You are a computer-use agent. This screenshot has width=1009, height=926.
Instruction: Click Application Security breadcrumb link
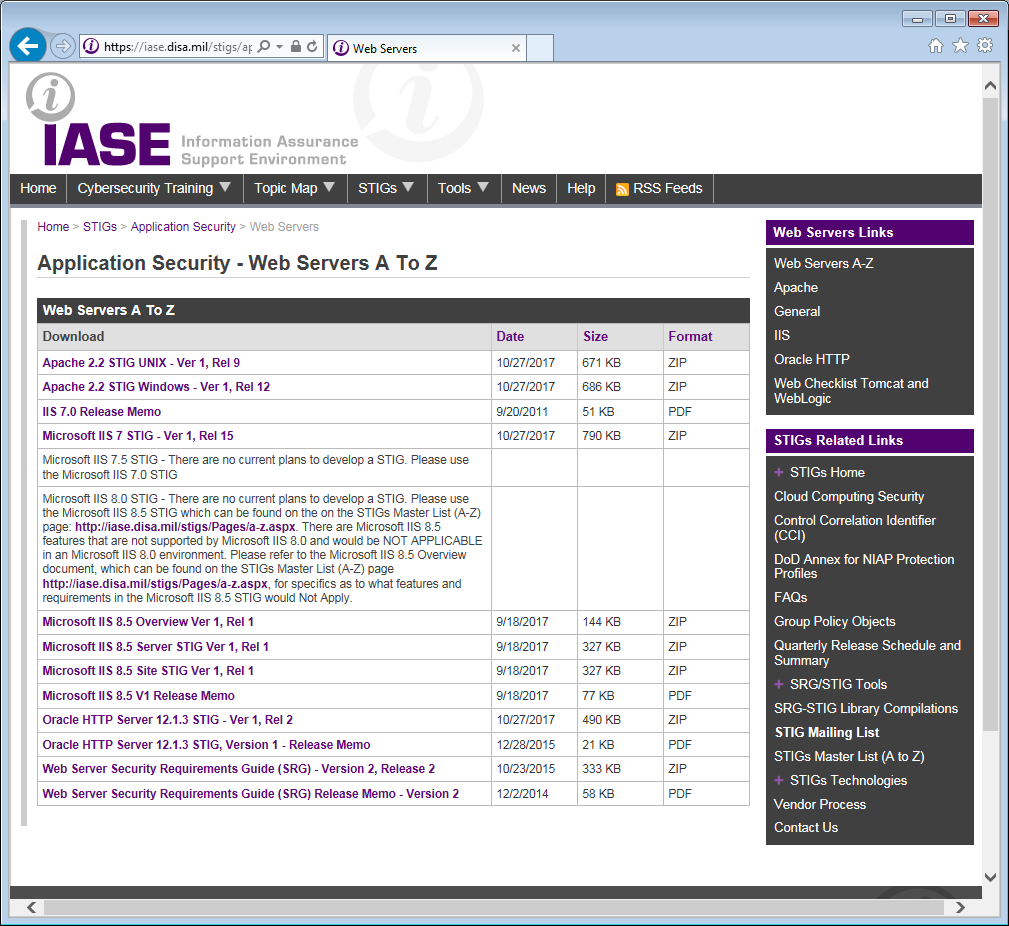(x=183, y=227)
